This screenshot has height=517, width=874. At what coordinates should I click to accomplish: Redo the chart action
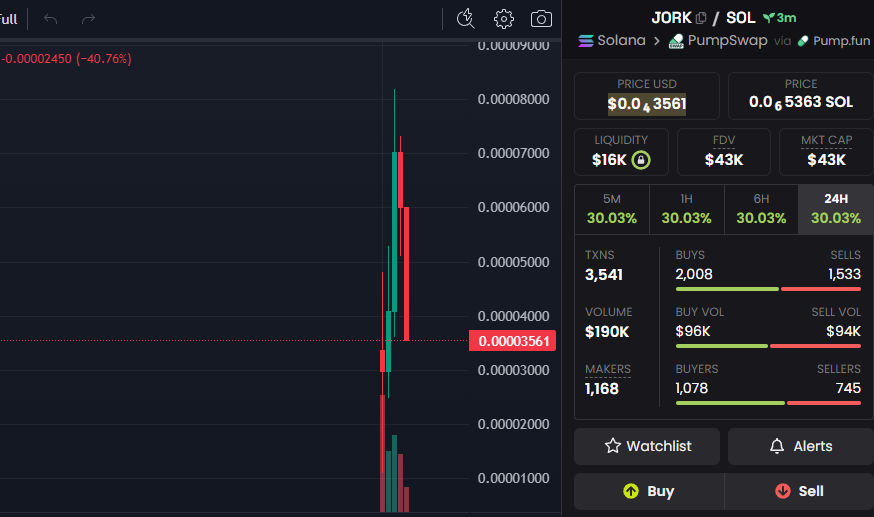(x=88, y=19)
